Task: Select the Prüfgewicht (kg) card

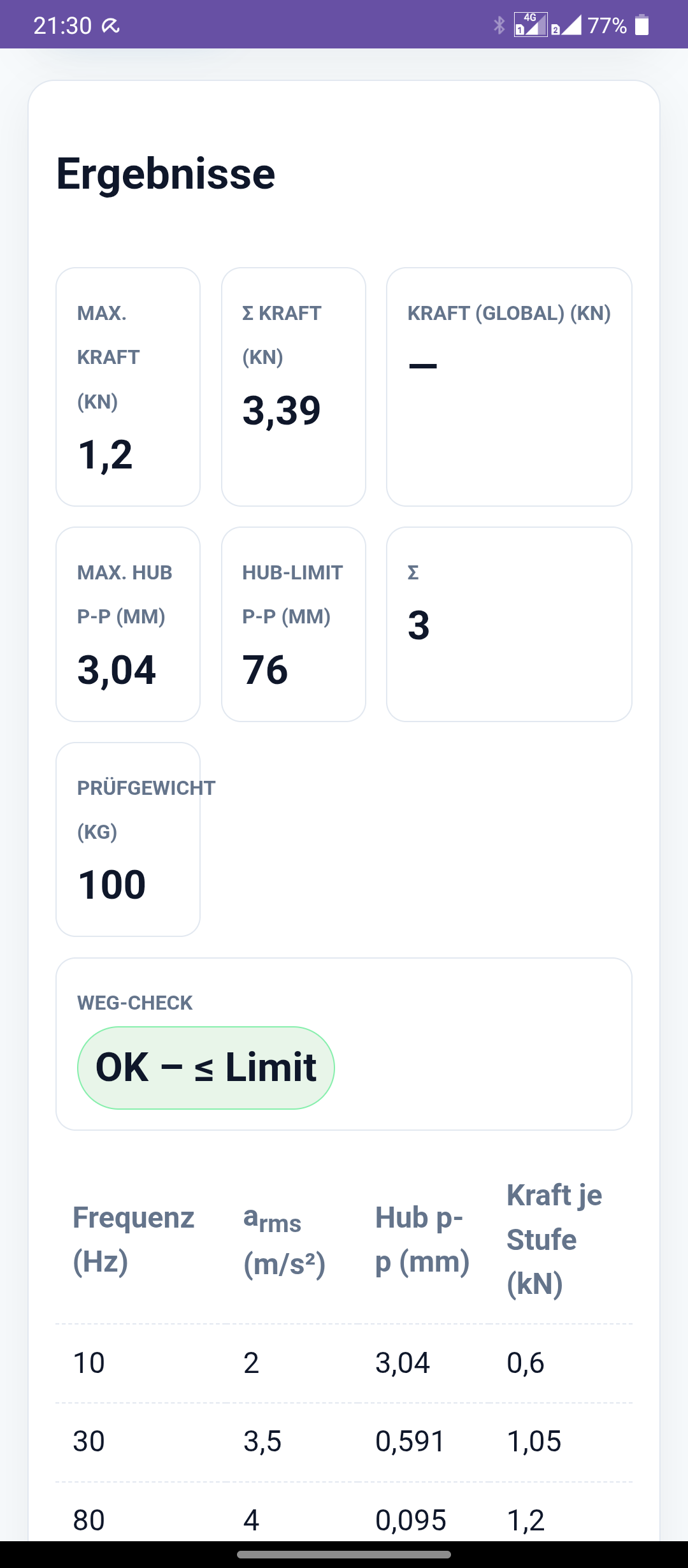Action: [x=128, y=839]
